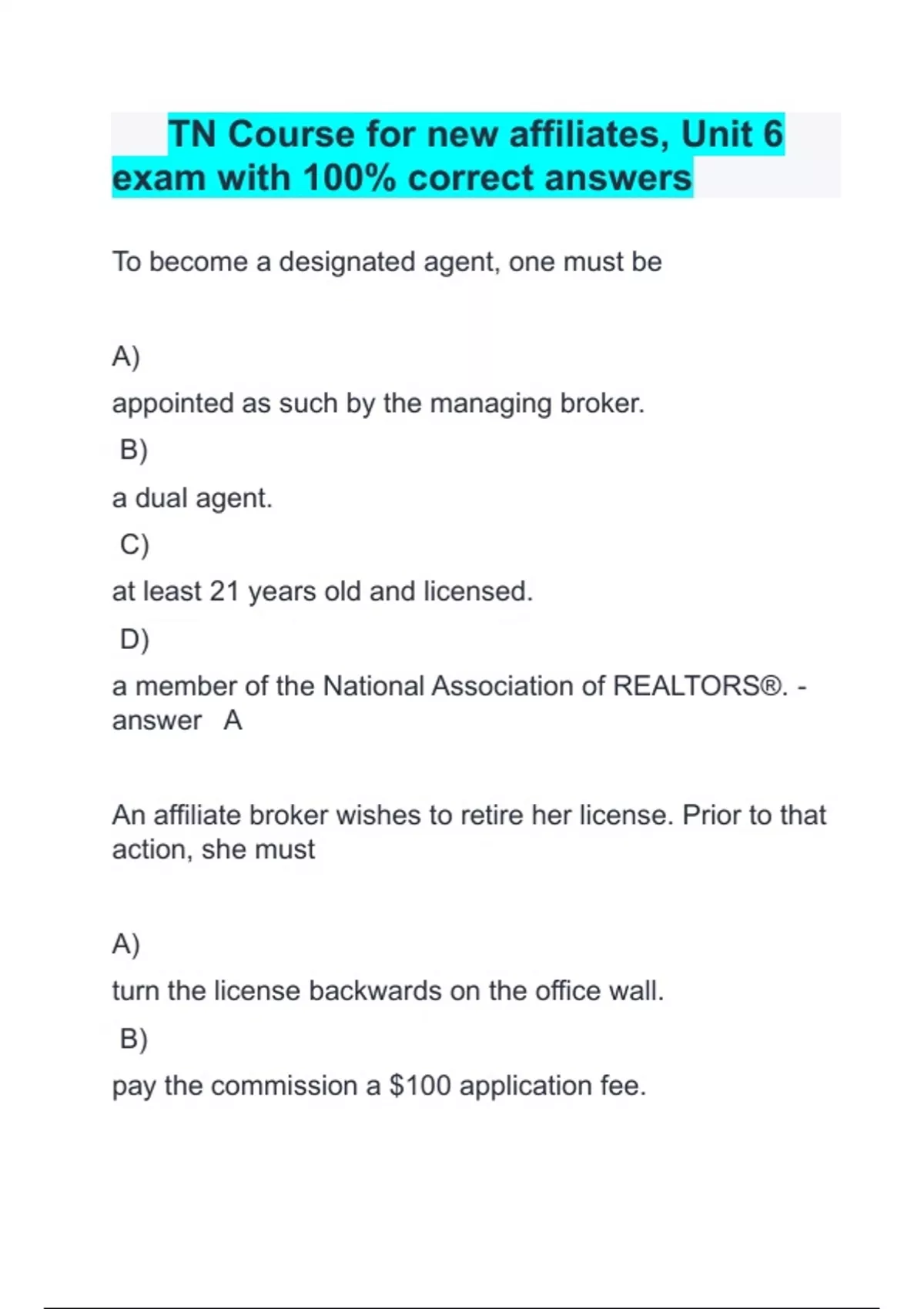924x1309 pixels.
Task: Click the question "To become a designated agent"
Action: [387, 262]
